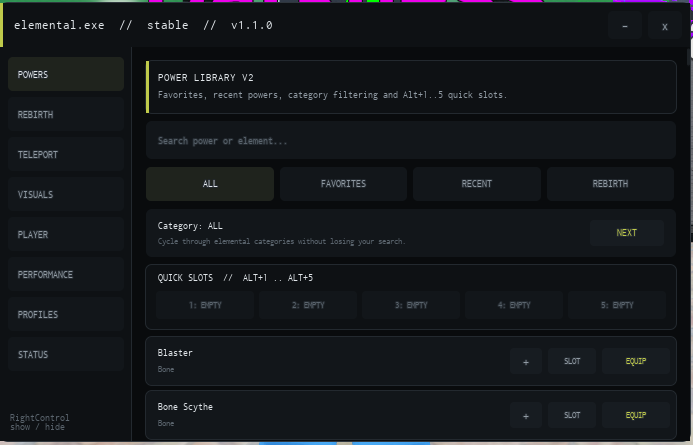The width and height of the screenshot is (693, 445).
Task: Assign Bone Scythe to a quick SLOT
Action: coord(572,415)
